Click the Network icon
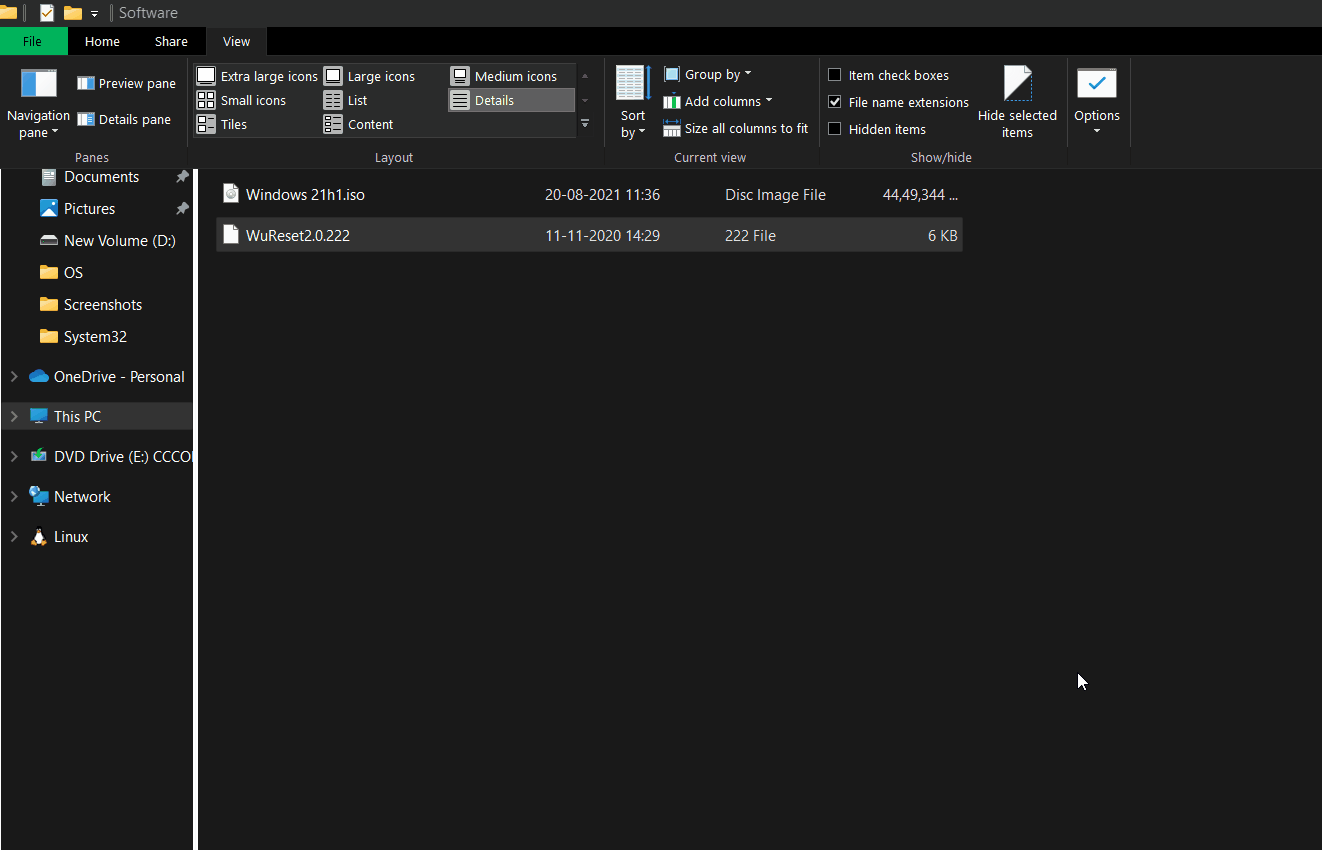 [x=39, y=496]
